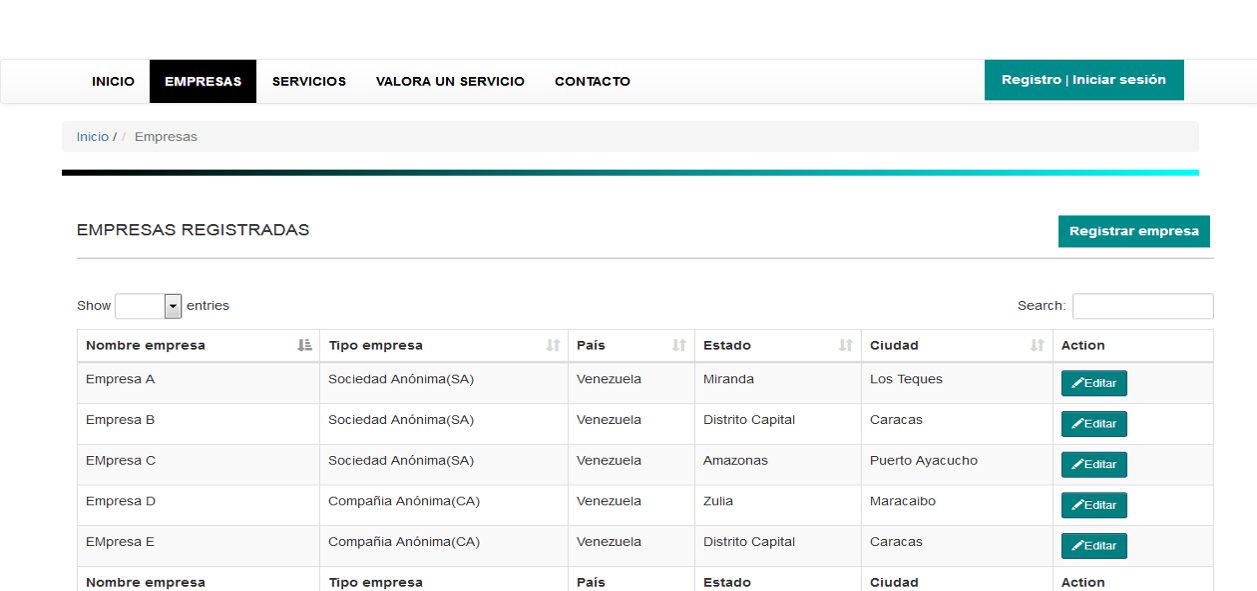Click the Estado column sort arrows
This screenshot has width=1257, height=591.
tap(846, 345)
